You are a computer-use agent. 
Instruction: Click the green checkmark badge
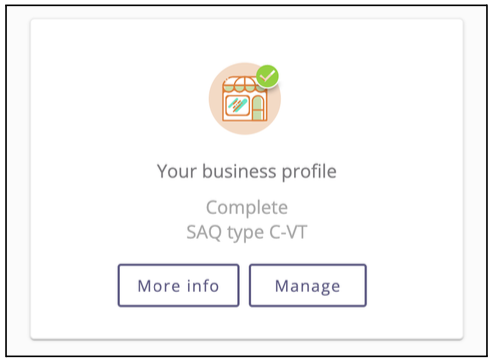click(267, 76)
